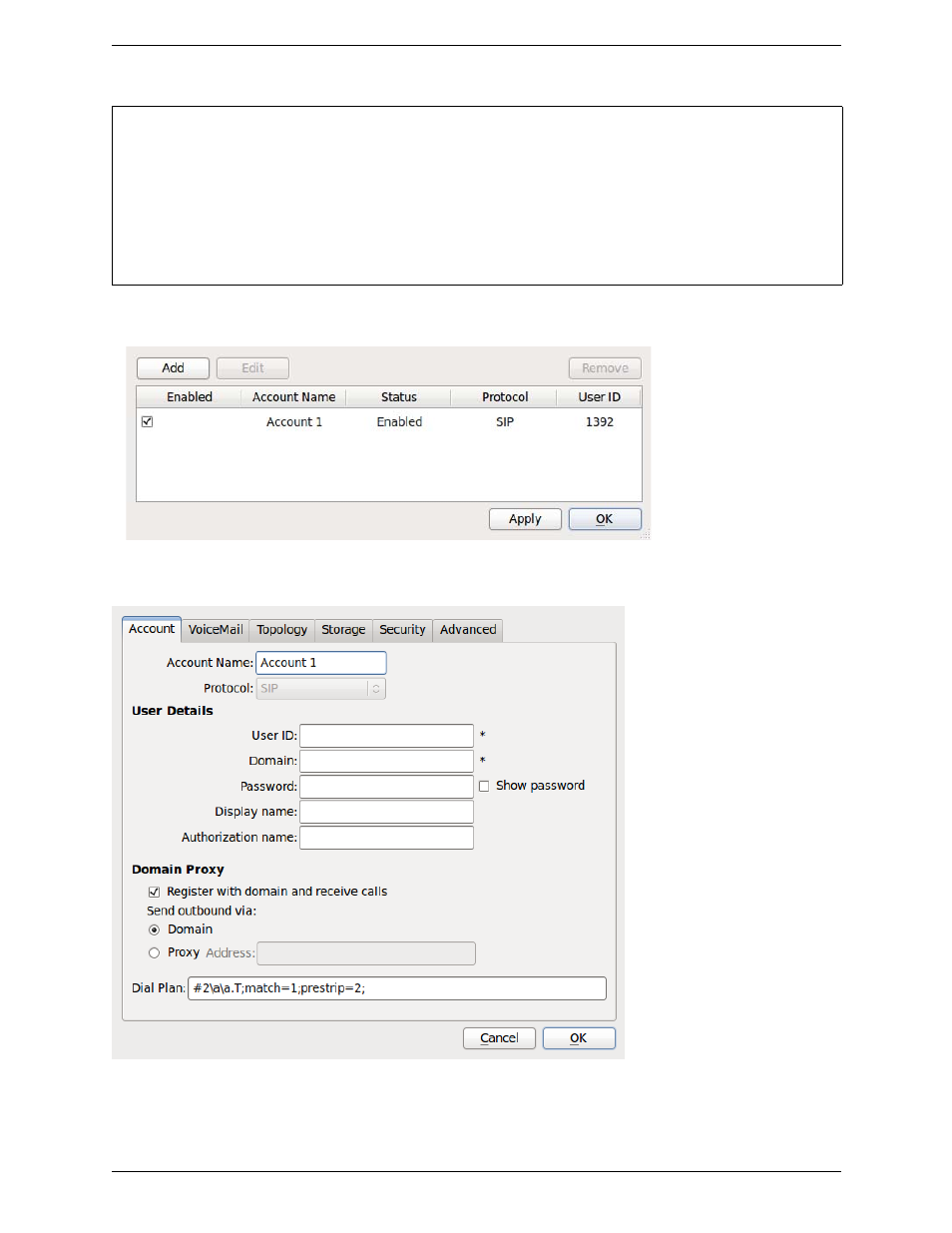Click the Enabled column header
This screenshot has width=952, height=1233.
click(190, 397)
